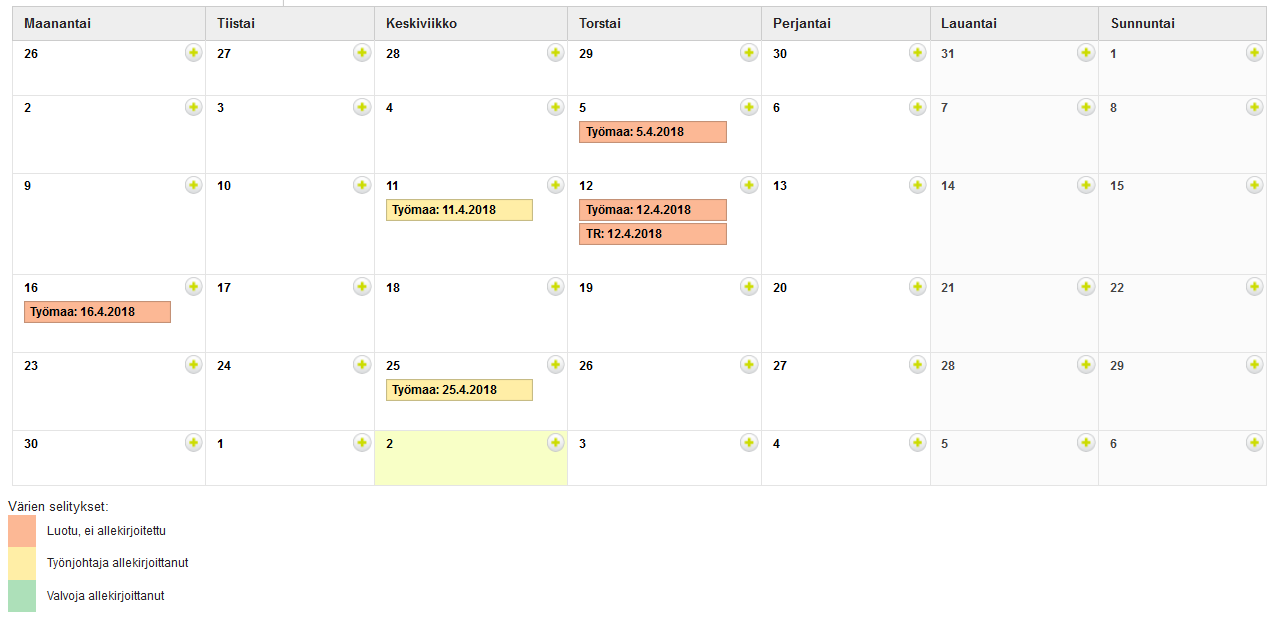The height and width of the screenshot is (617, 1272).
Task: Click the plus icon on Wednesday 11
Action: (555, 185)
